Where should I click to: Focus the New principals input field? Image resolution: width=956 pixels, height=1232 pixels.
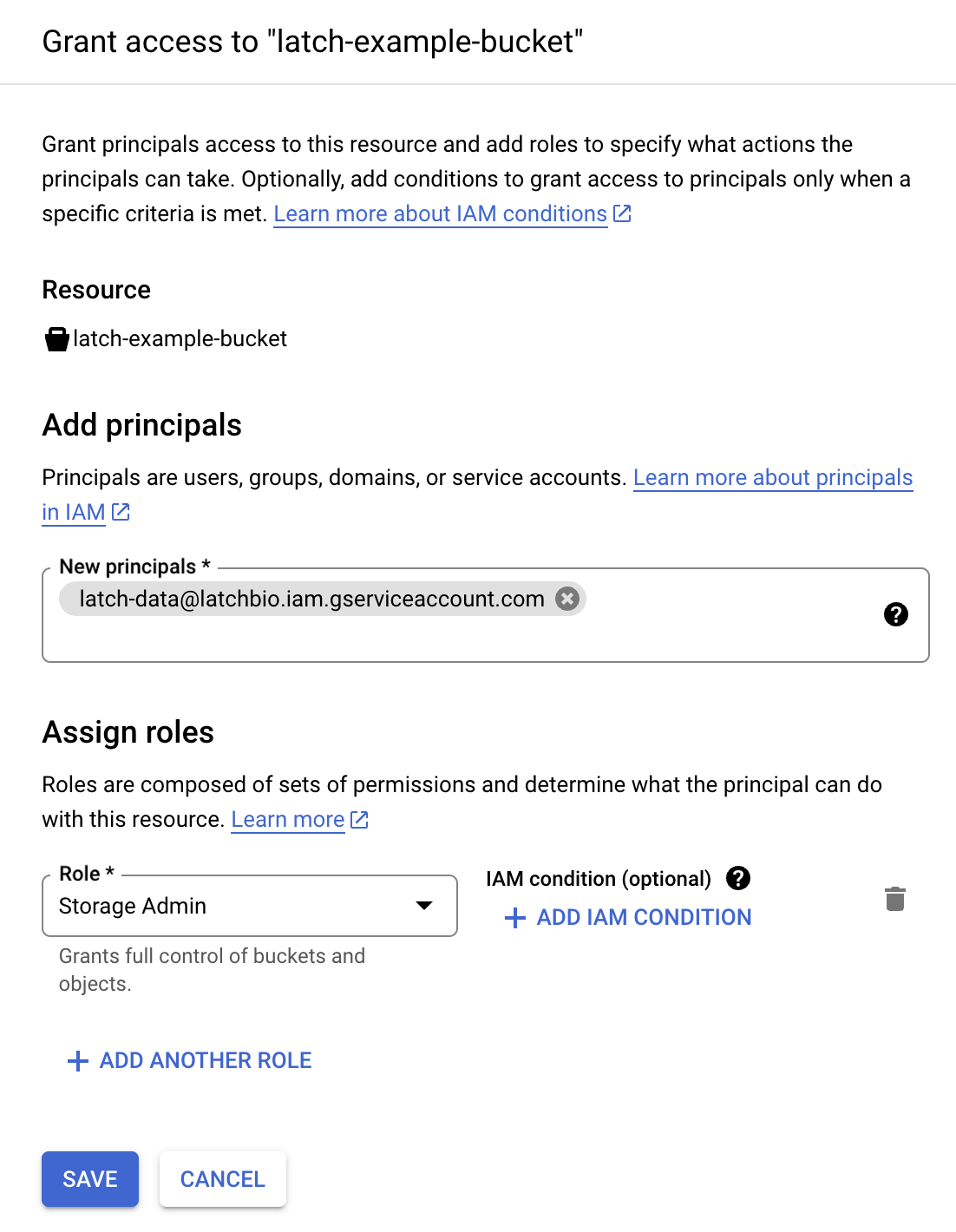[486, 615]
